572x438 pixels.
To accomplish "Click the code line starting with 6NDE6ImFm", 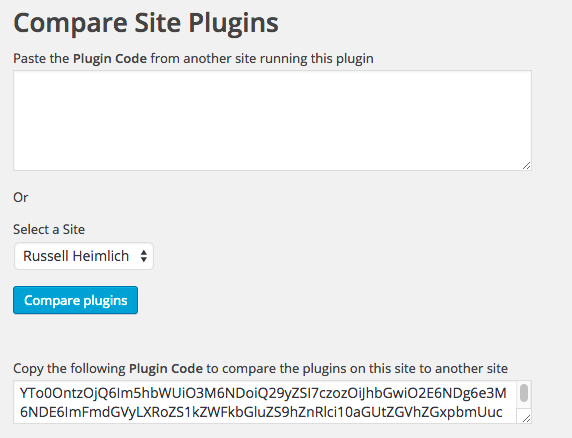I will pyautogui.click(x=261, y=412).
